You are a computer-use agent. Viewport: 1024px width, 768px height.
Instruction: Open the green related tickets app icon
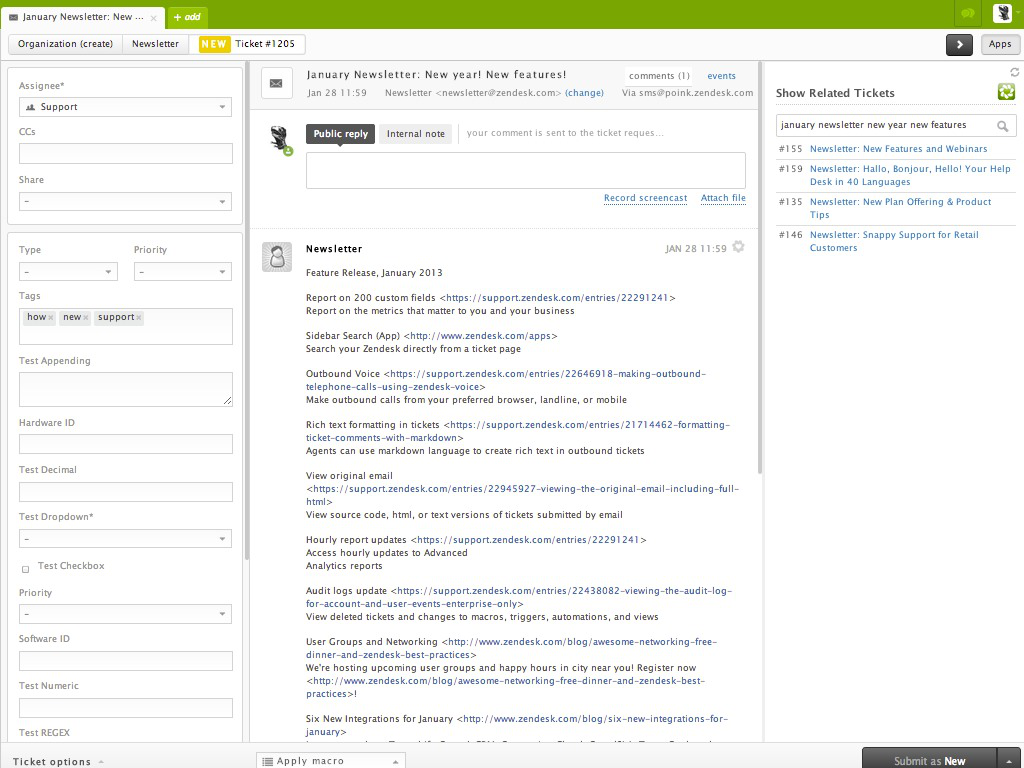[1009, 92]
